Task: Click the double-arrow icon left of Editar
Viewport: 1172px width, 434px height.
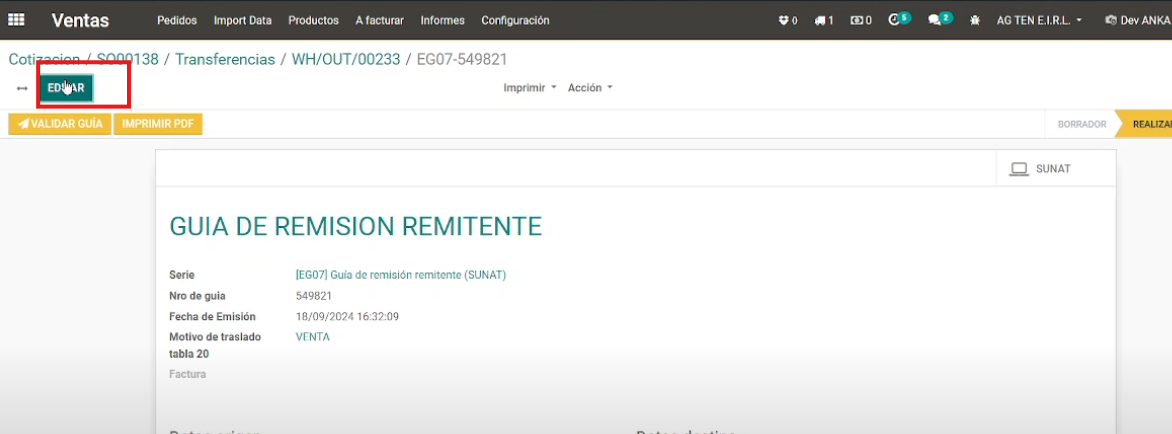Action: point(22,88)
